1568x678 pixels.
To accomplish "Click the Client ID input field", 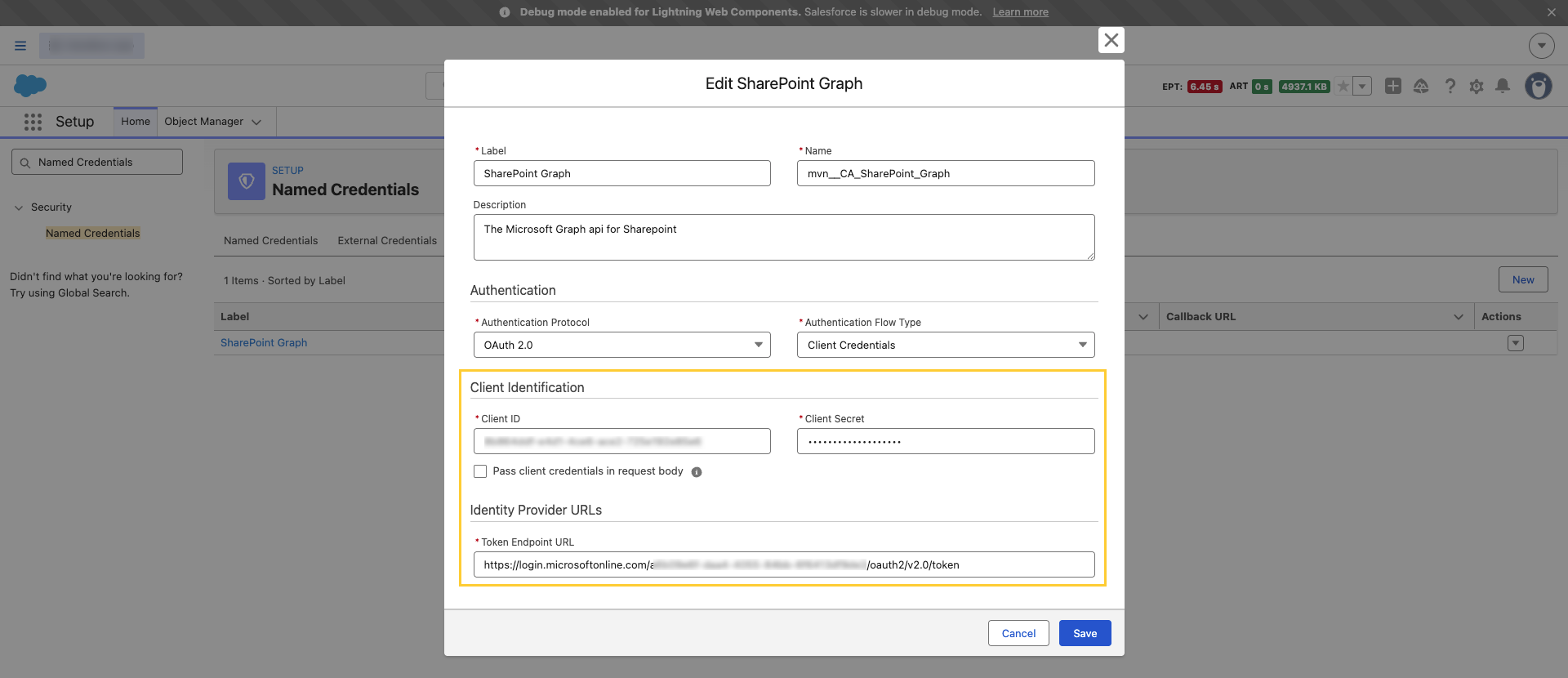I will tap(622, 441).
